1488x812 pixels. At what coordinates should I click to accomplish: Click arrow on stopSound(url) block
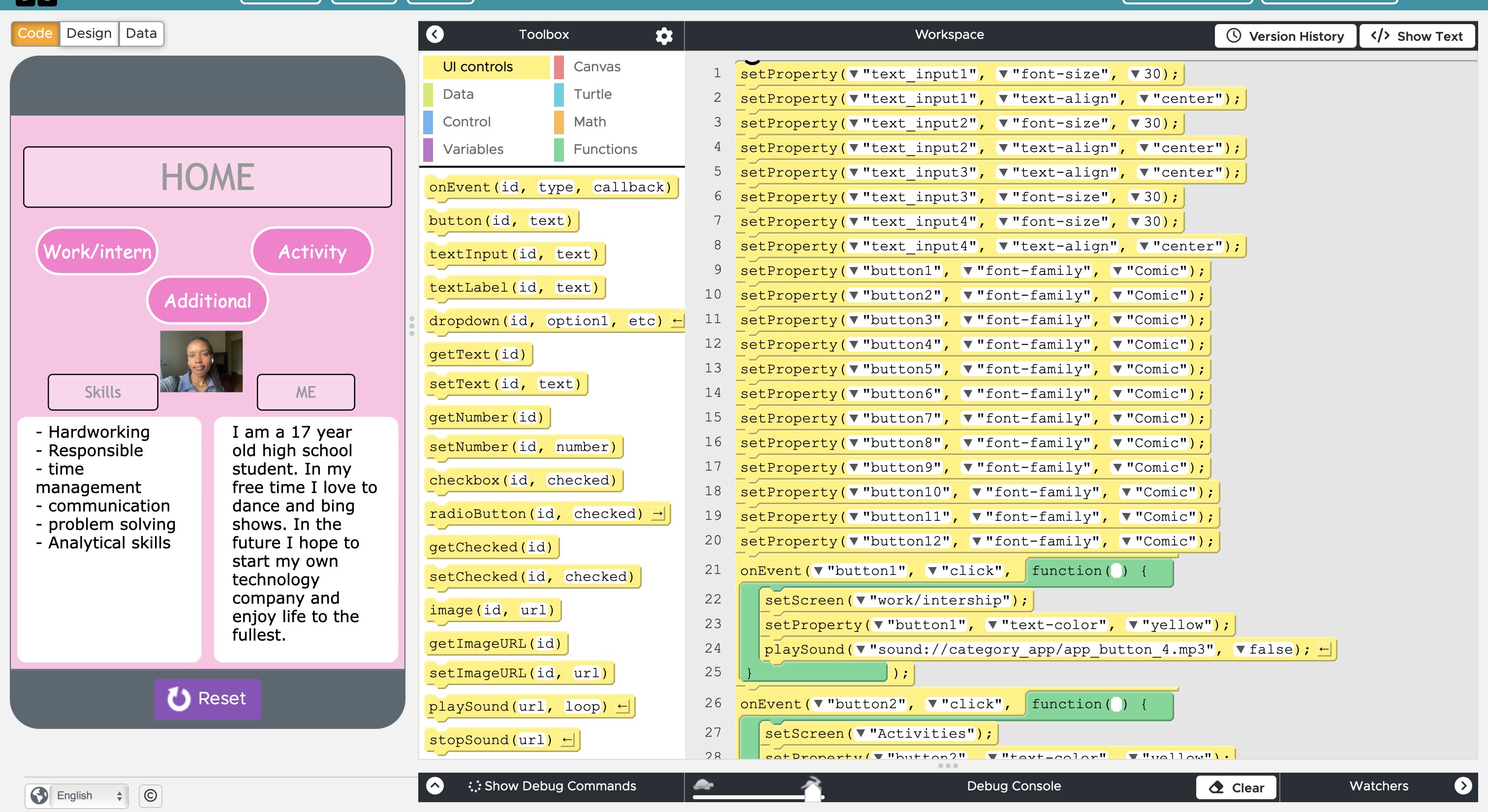coord(568,740)
